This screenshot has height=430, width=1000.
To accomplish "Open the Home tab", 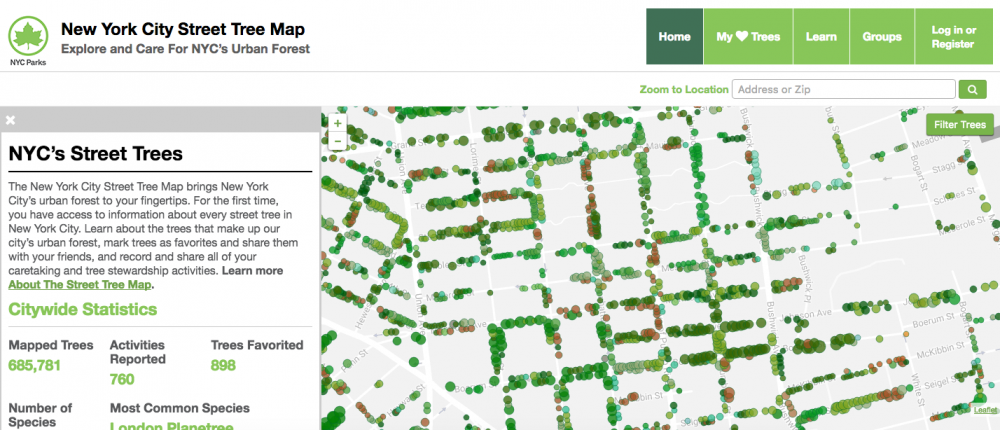I will [x=674, y=37].
